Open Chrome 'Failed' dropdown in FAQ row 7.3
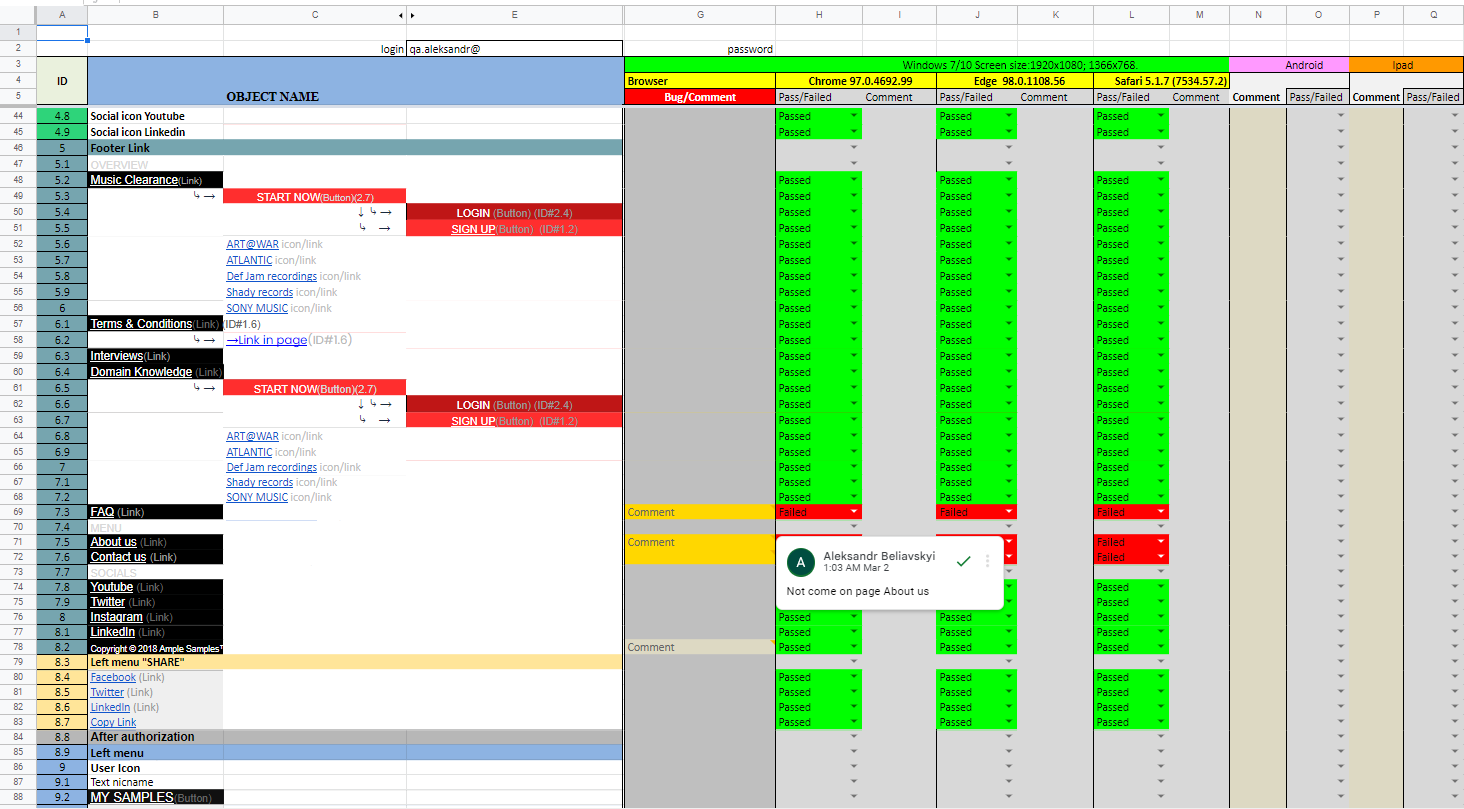Screen dimensions: 1464x809 coord(854,512)
